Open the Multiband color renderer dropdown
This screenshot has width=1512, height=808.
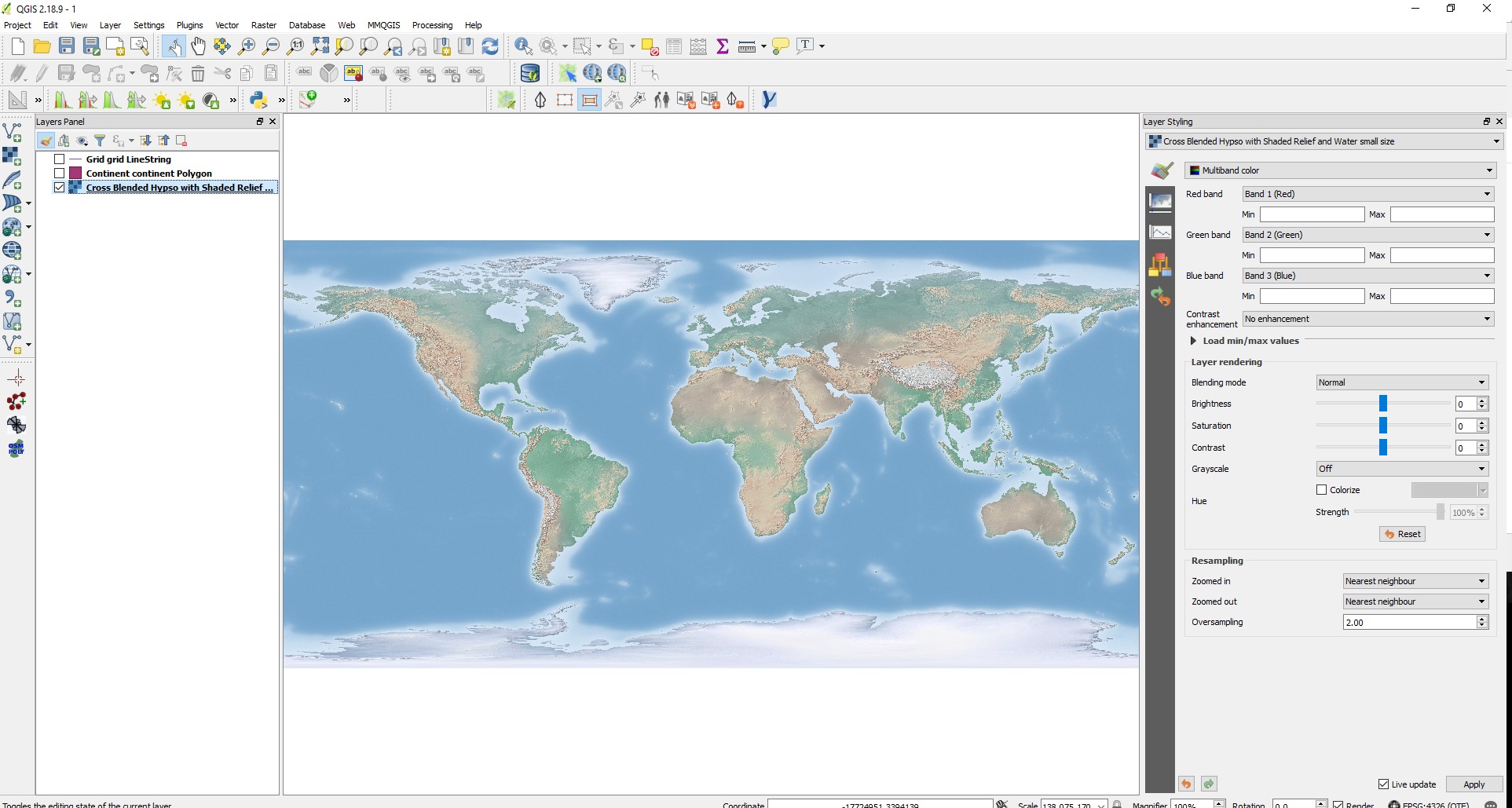click(1340, 170)
